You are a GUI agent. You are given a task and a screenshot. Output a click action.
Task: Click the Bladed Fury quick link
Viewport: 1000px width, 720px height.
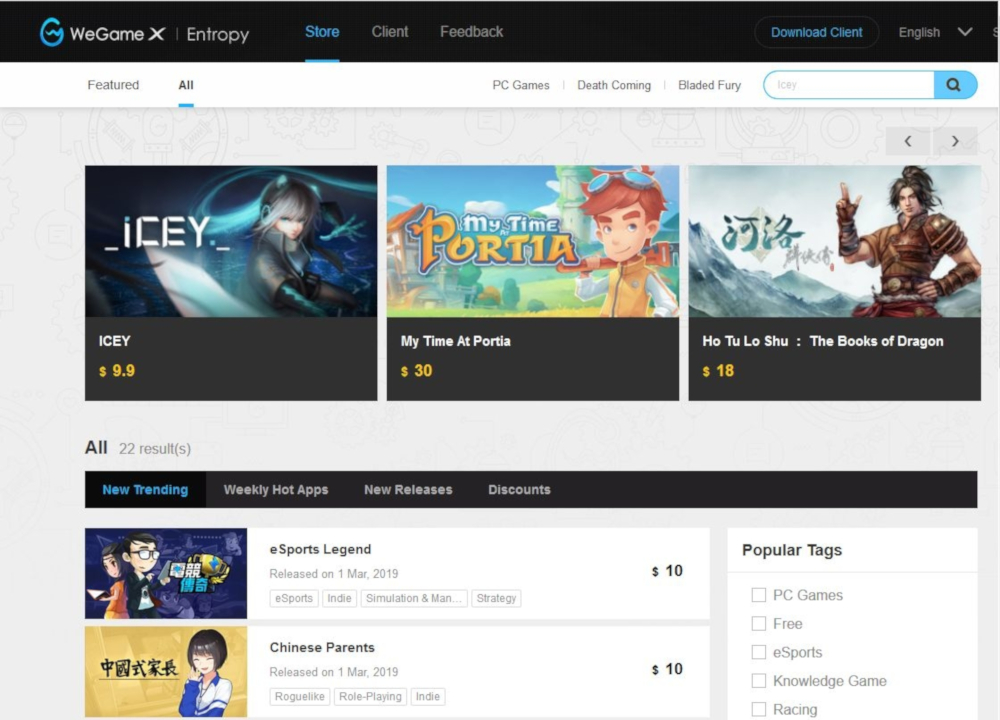point(709,85)
